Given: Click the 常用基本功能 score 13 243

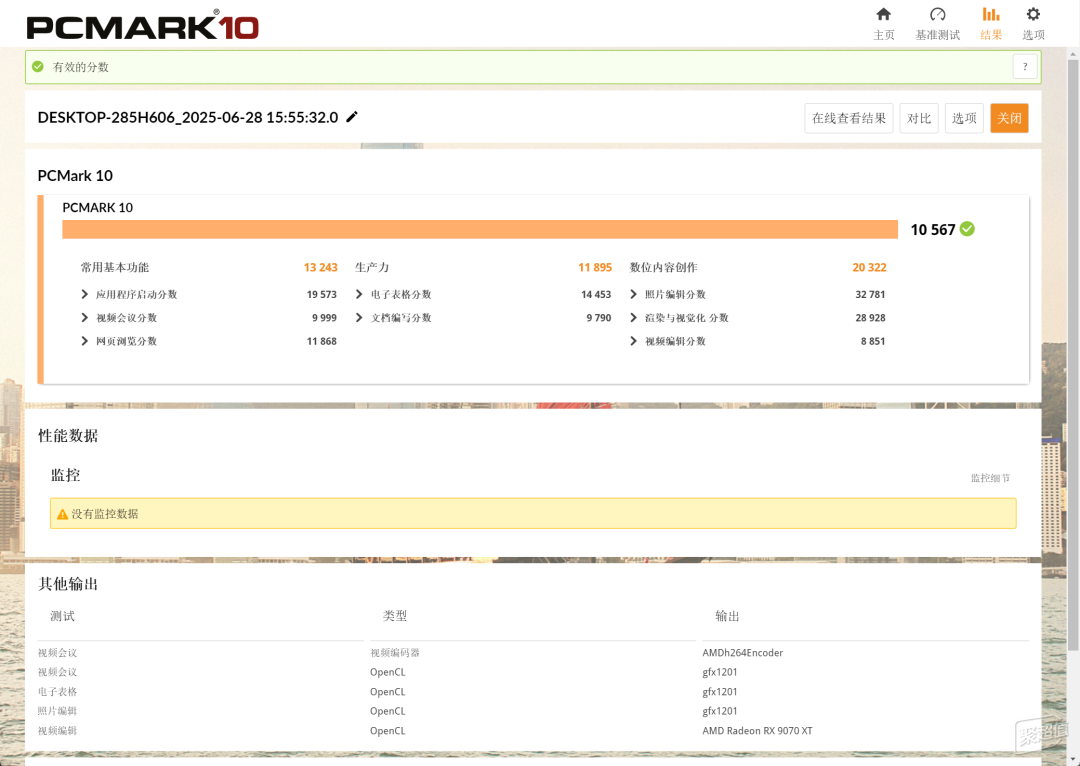Looking at the screenshot, I should coord(321,267).
